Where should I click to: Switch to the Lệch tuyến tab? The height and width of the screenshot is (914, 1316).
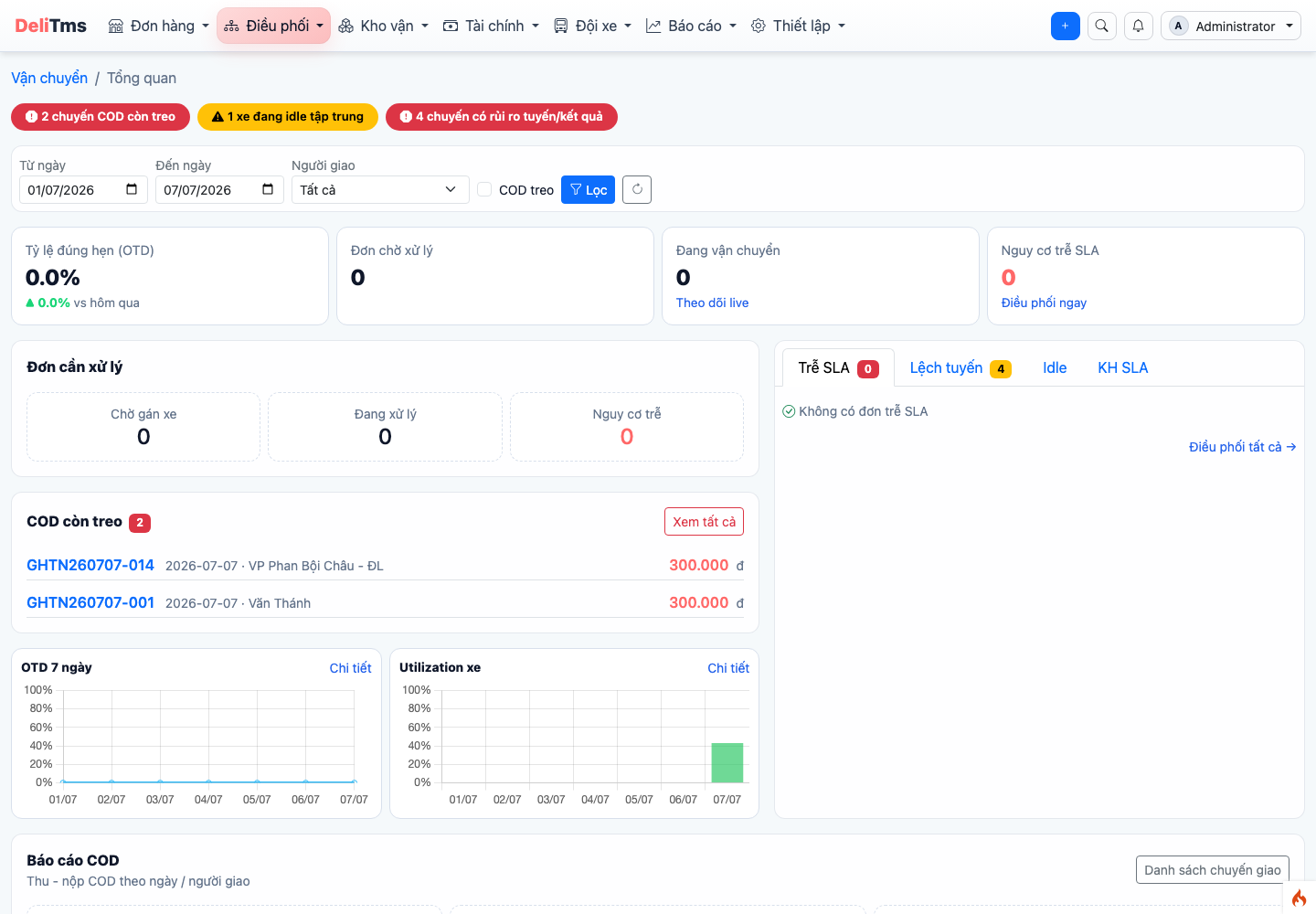click(x=960, y=367)
